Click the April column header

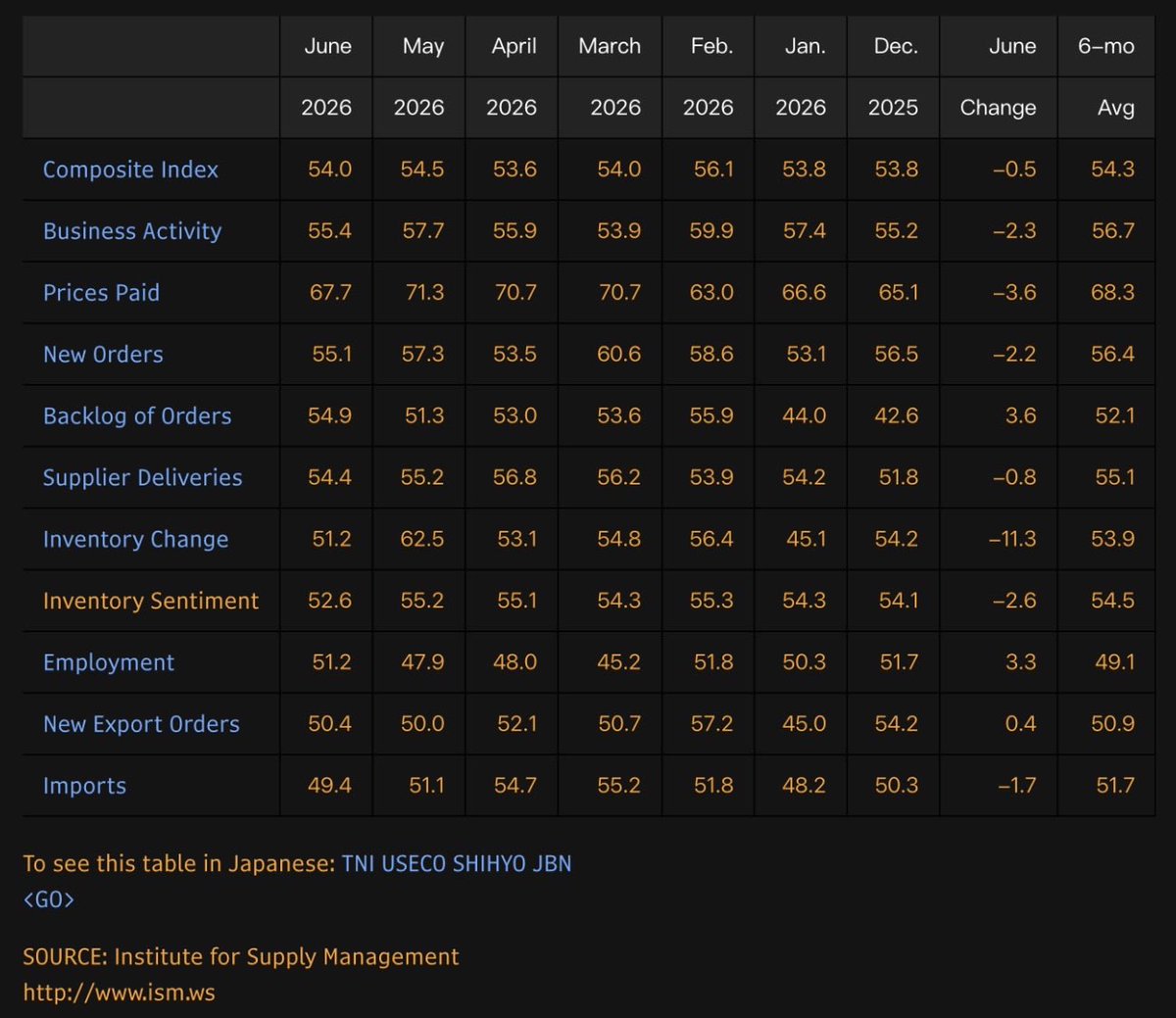click(514, 46)
